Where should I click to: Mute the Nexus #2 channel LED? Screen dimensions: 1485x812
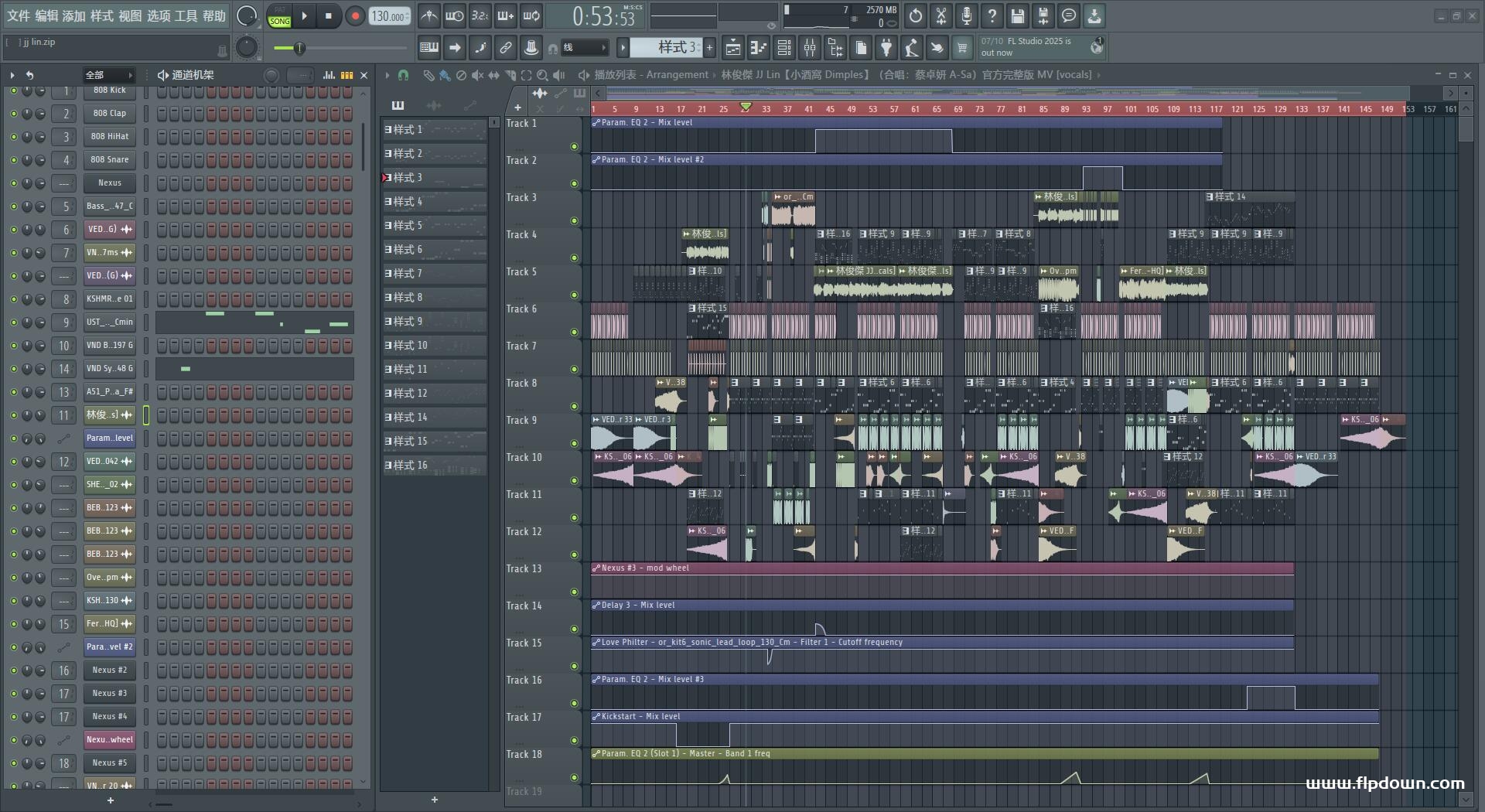pyautogui.click(x=13, y=670)
